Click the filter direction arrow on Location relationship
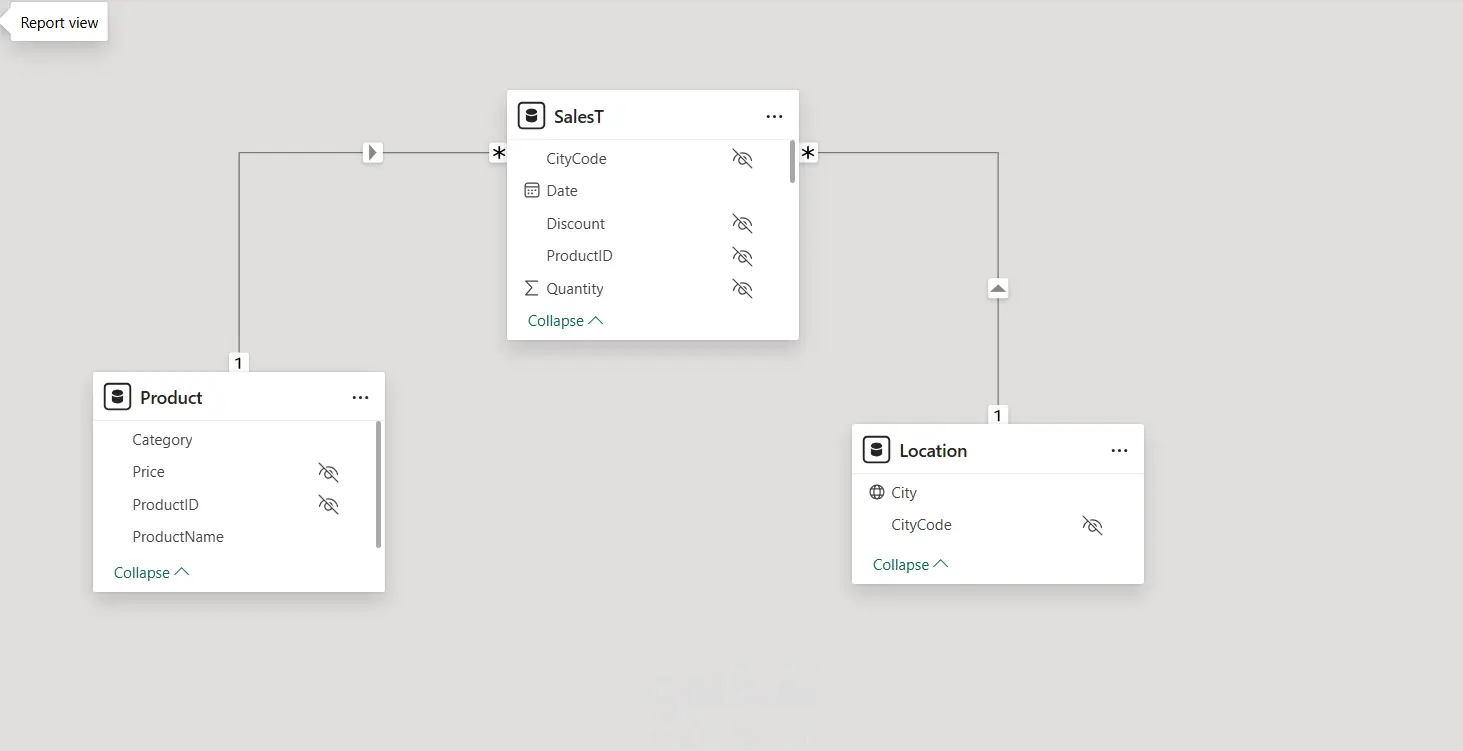Viewport: 1463px width, 751px height. coord(998,289)
